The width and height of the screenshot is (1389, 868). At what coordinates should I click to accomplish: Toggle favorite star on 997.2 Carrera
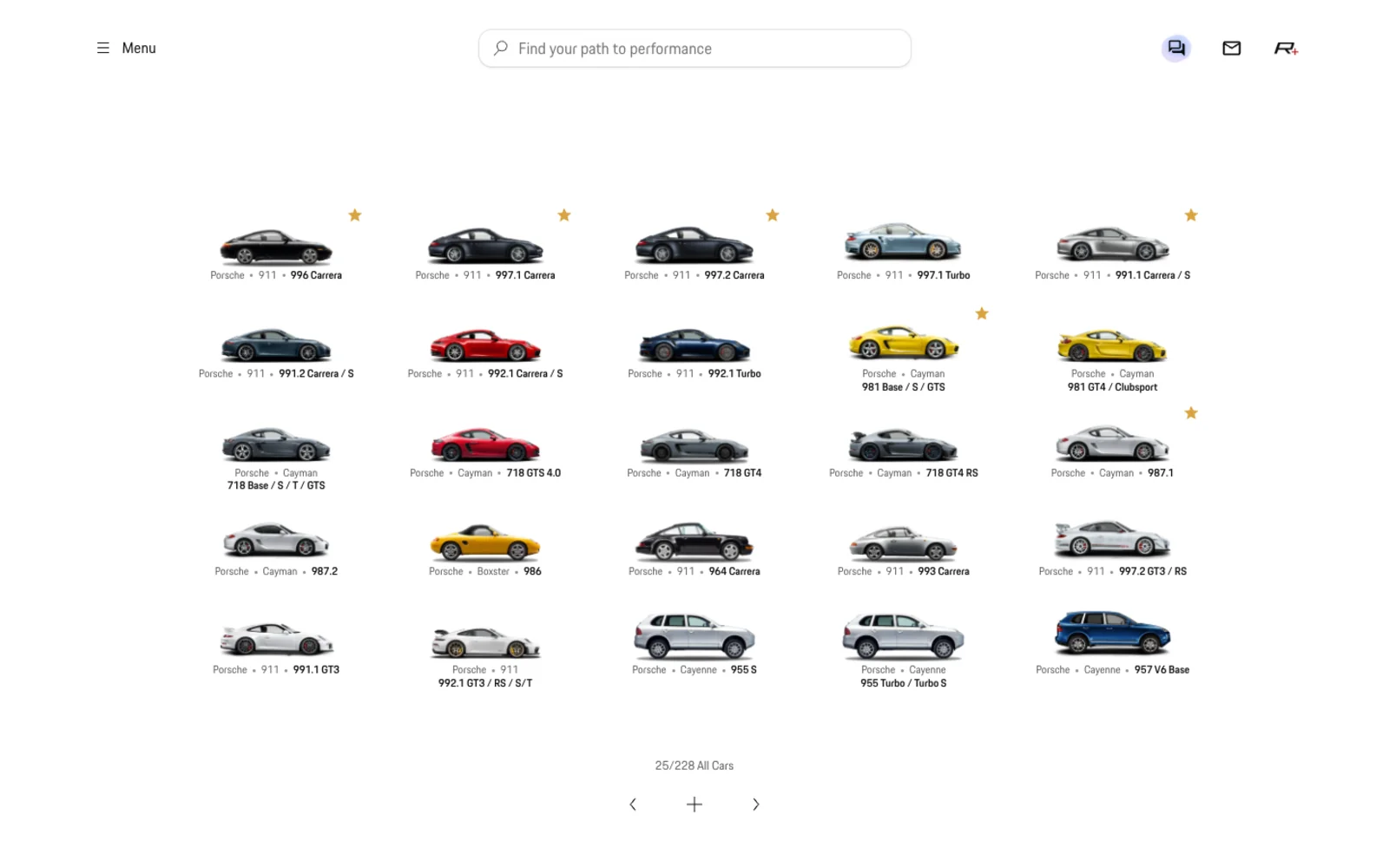click(773, 215)
